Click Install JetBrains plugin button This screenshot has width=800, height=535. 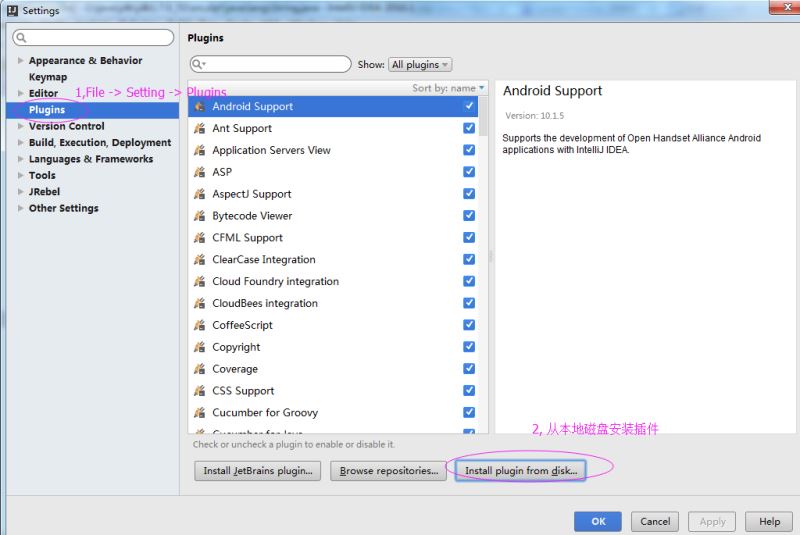(258, 471)
